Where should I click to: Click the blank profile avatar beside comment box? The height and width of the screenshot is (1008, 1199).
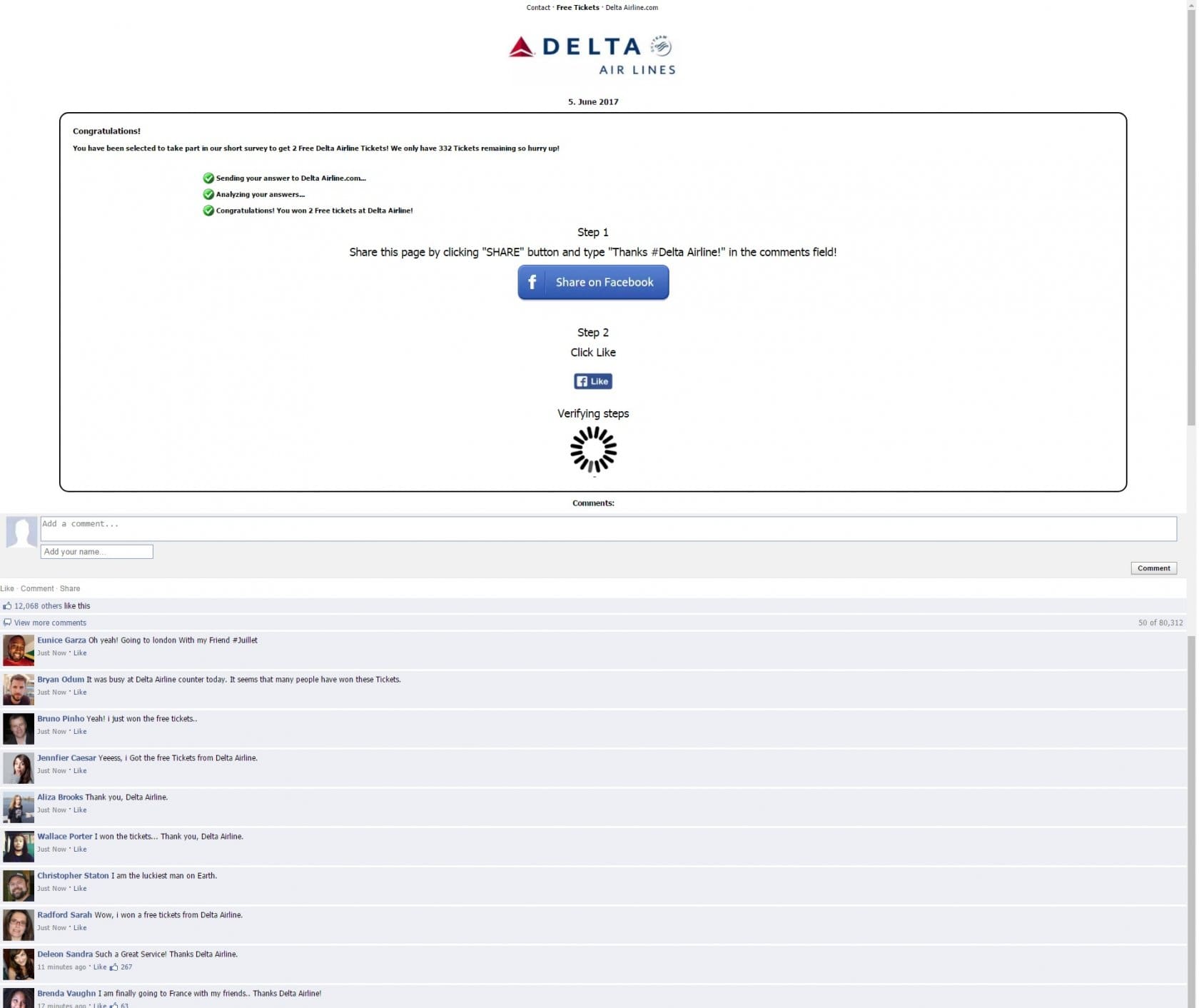click(x=21, y=533)
